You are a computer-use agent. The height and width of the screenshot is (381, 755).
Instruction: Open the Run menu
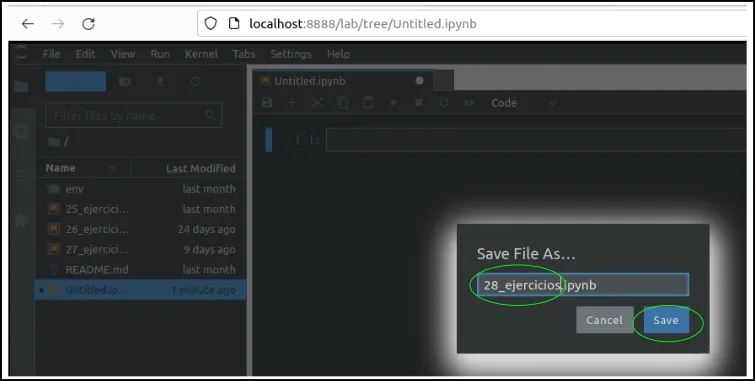click(x=160, y=54)
